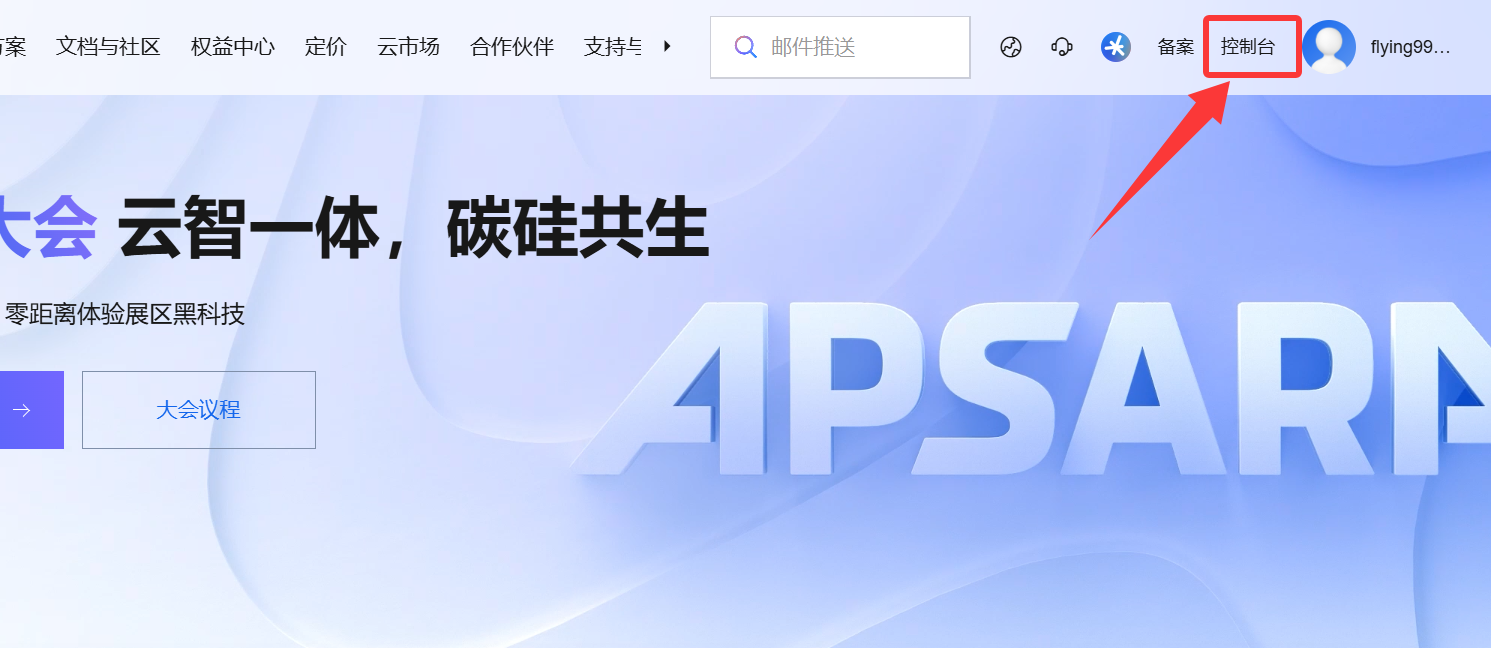The image size is (1491, 648).
Task: Open the flying99 account name menu
Action: tap(1409, 47)
